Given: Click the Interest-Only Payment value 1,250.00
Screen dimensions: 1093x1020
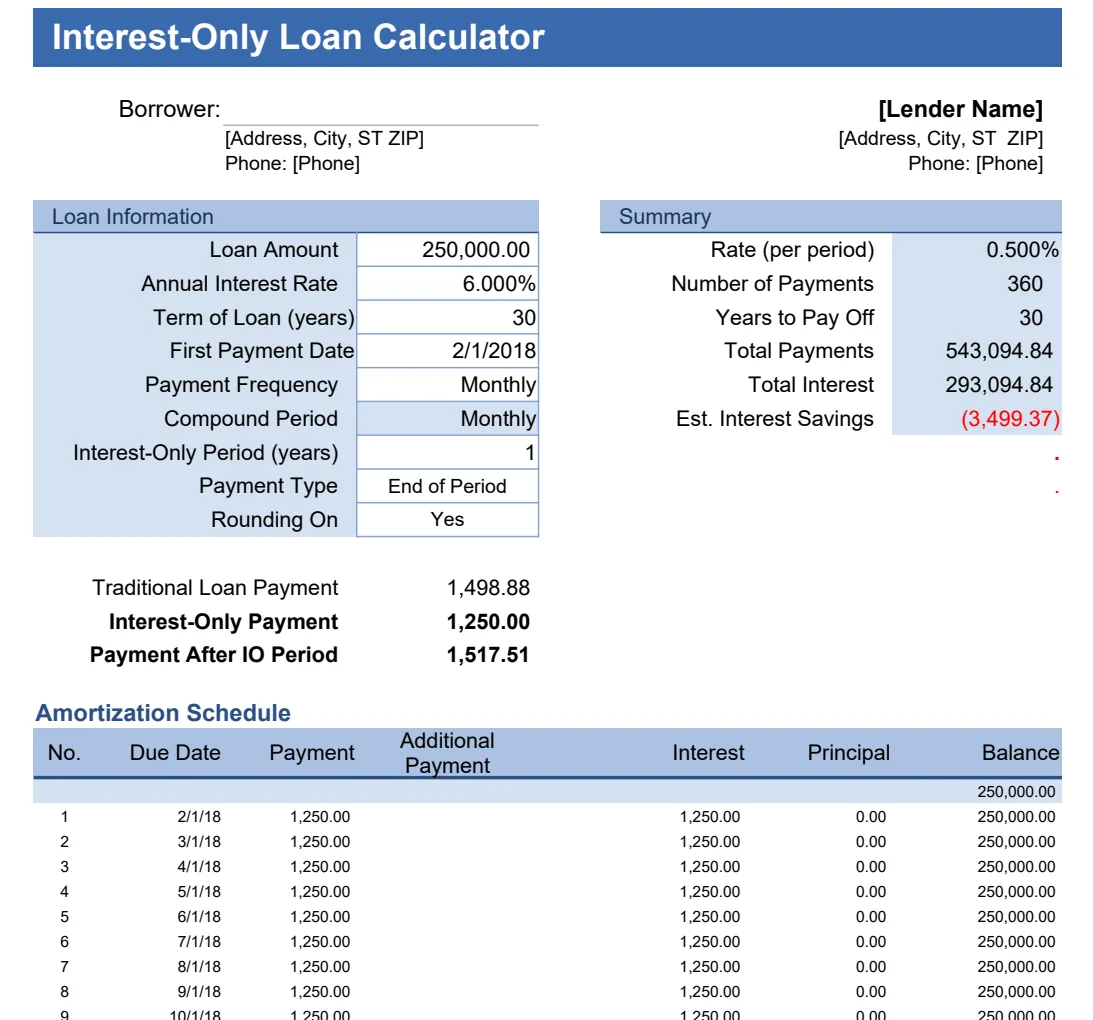Looking at the screenshot, I should tap(488, 621).
